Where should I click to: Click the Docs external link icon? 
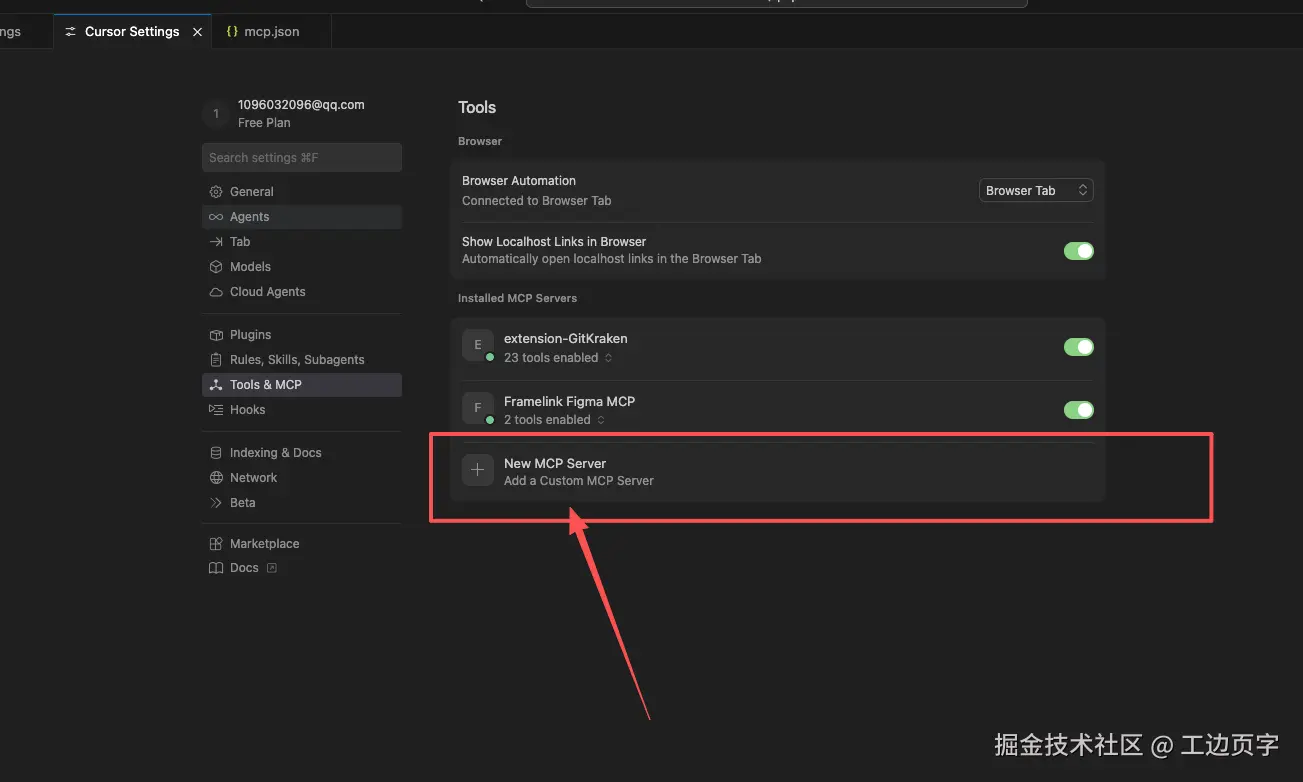(x=271, y=568)
